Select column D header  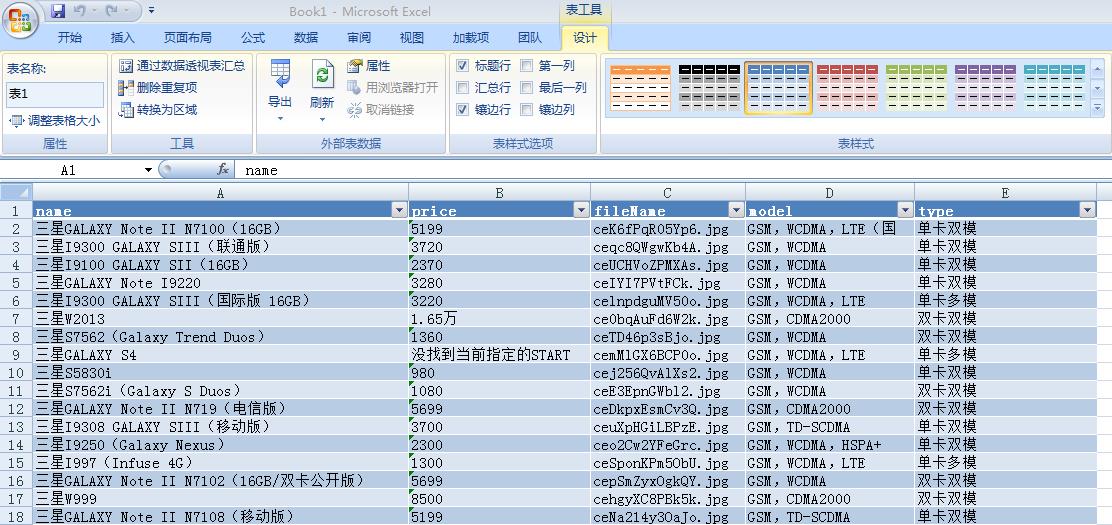click(x=830, y=193)
